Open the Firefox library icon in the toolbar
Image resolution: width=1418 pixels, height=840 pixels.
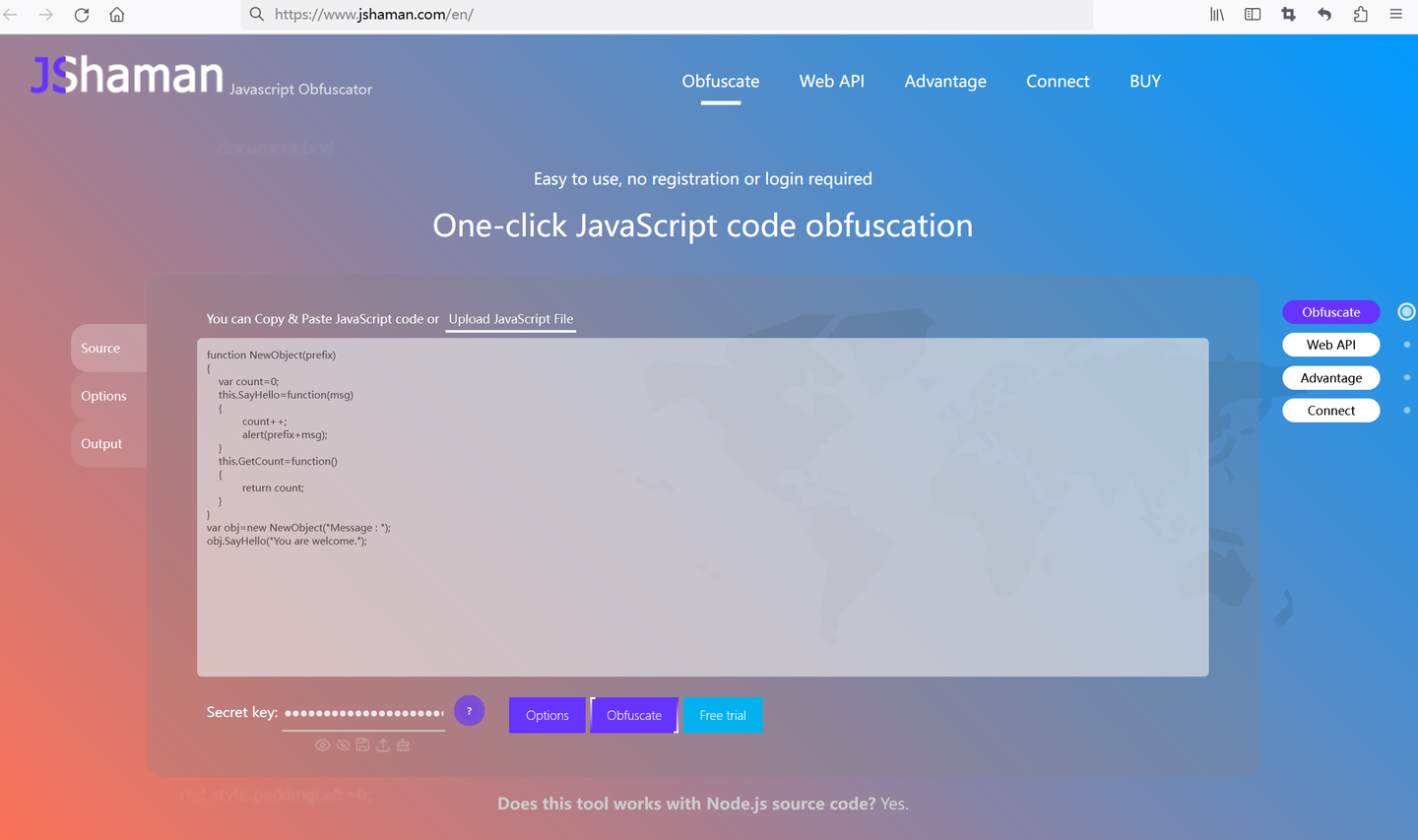click(x=1216, y=14)
